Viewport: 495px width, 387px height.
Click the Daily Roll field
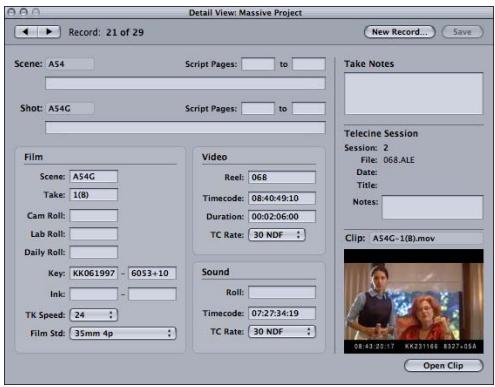coord(94,252)
